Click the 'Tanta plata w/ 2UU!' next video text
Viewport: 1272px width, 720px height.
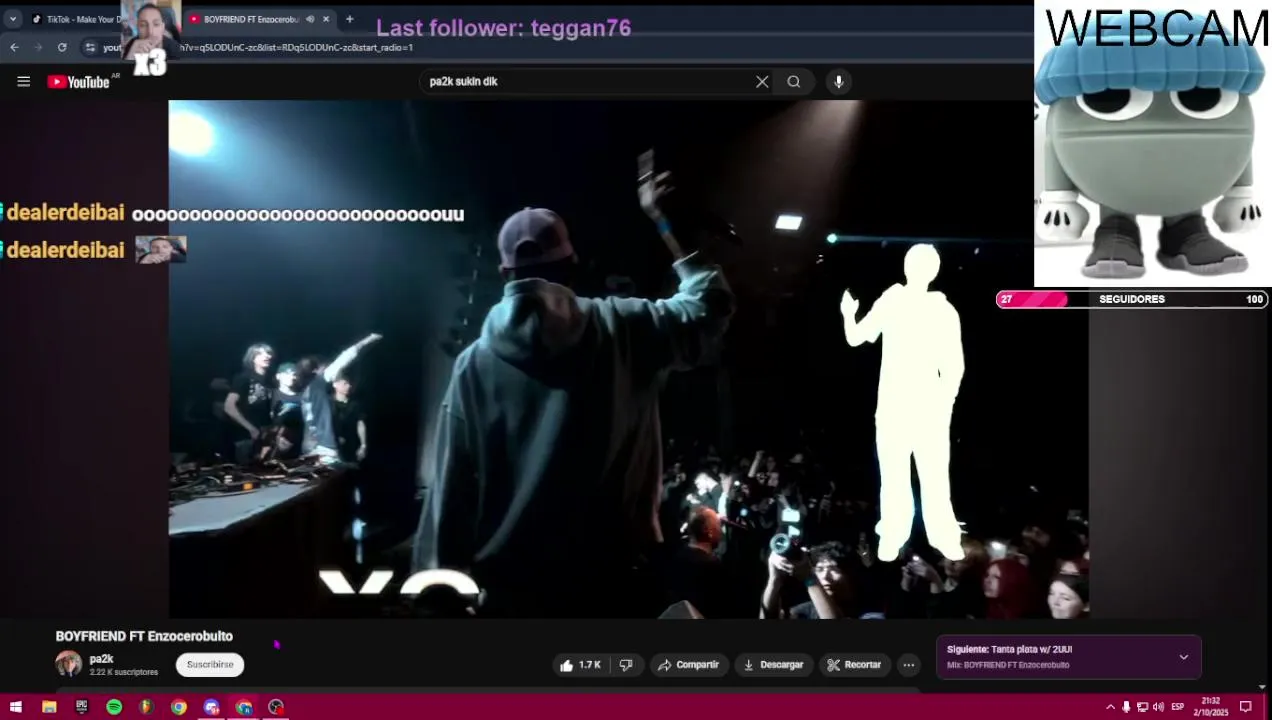(1032, 650)
